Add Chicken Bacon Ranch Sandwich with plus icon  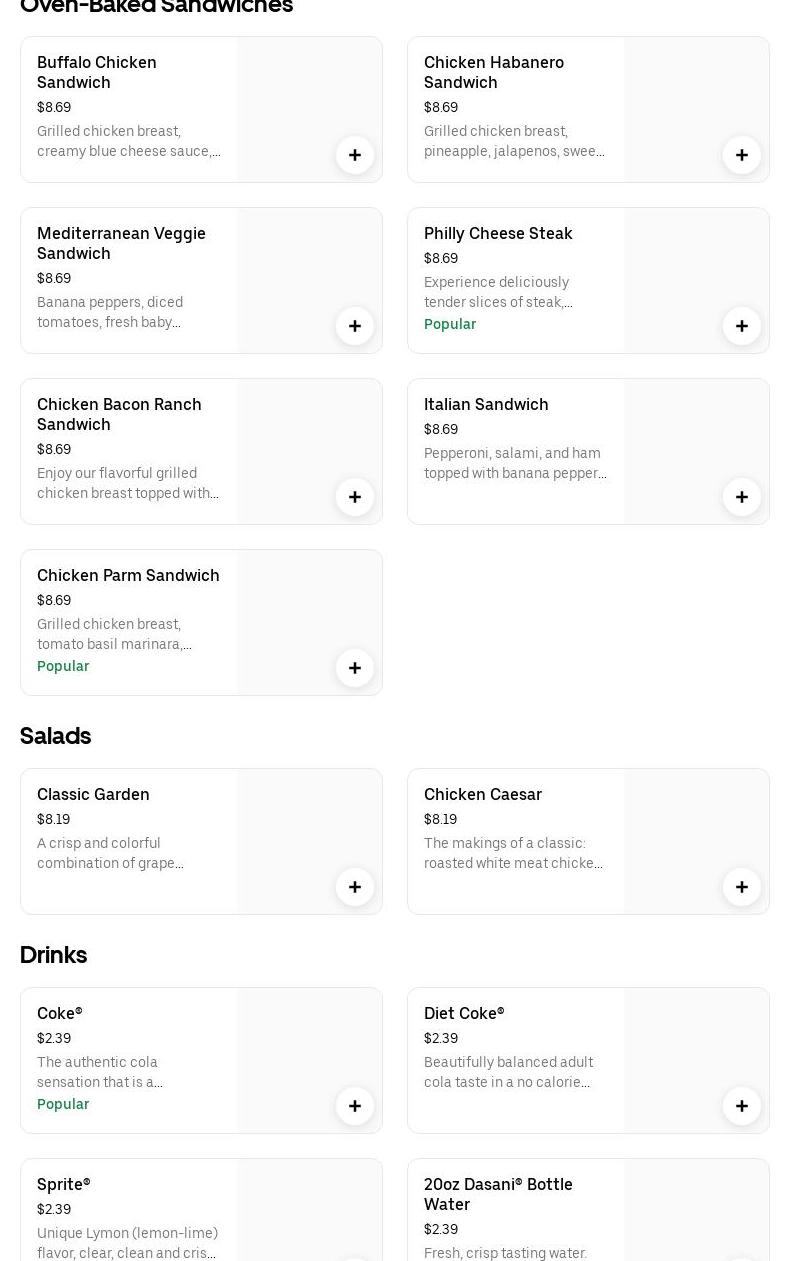(x=355, y=497)
